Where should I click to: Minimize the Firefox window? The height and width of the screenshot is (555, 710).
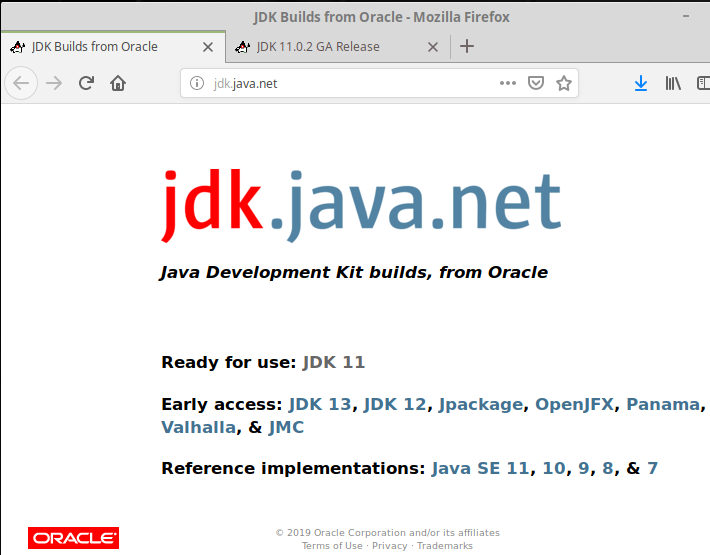(686, 16)
